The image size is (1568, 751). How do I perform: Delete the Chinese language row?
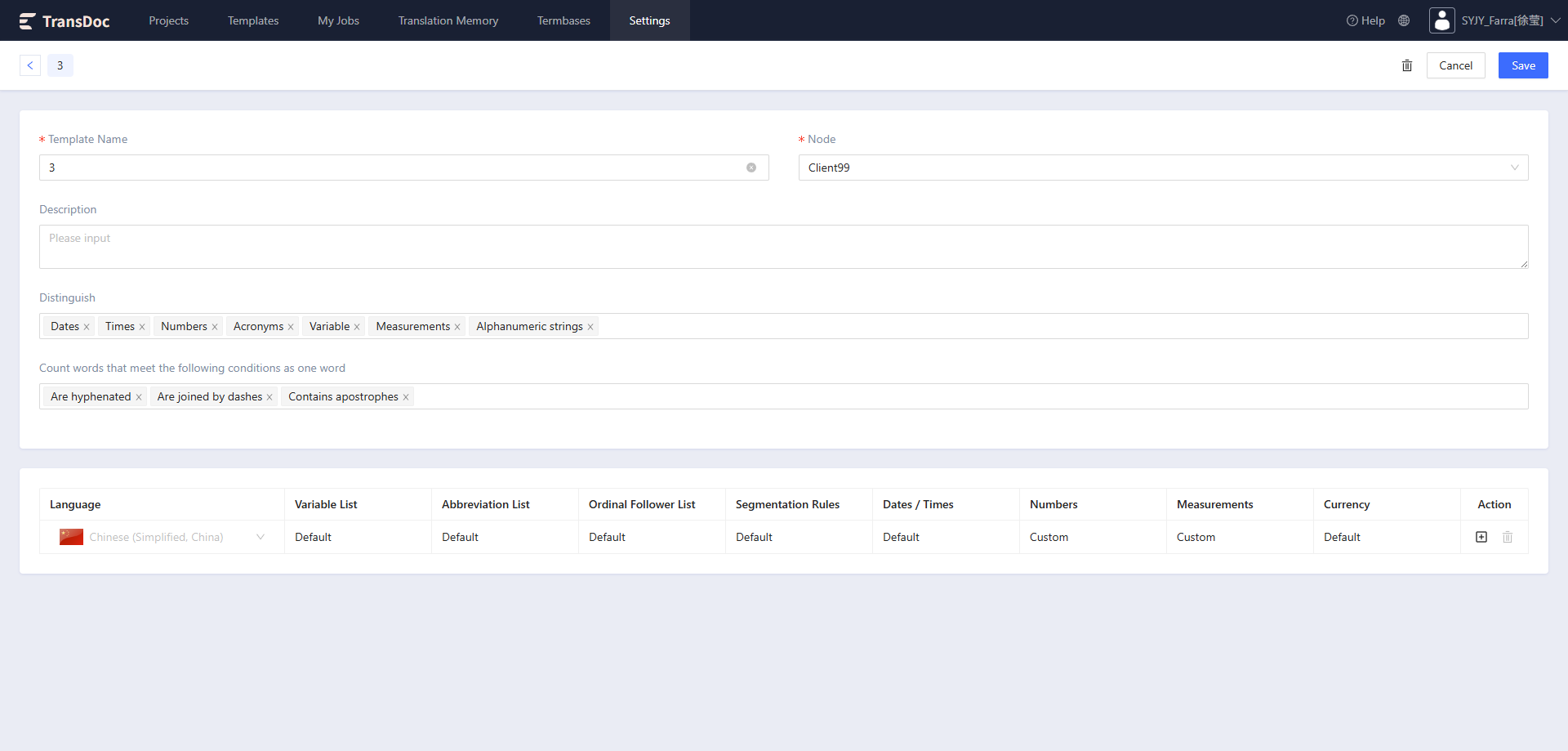pyautogui.click(x=1508, y=537)
